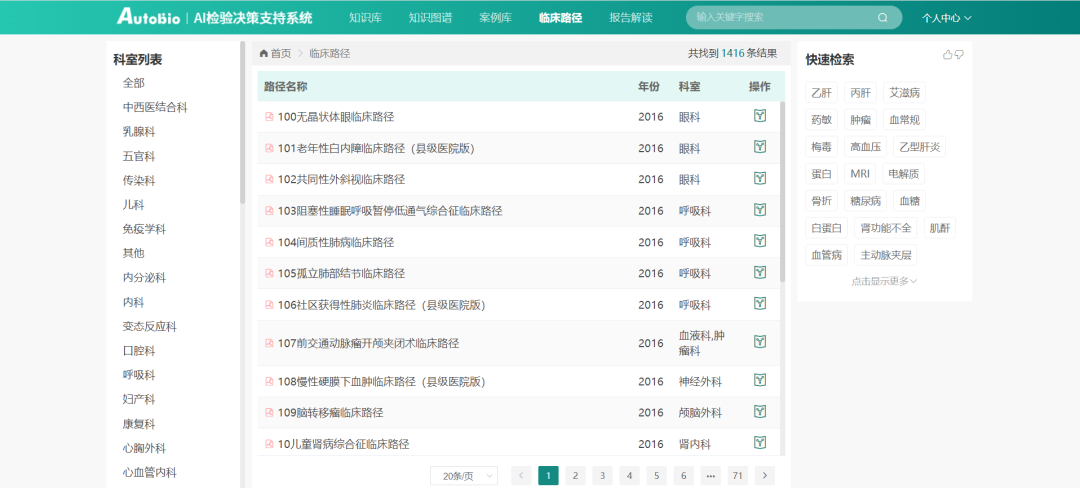
Task: Click operation icon for 100无晶状体眼临床路径
Action: pyautogui.click(x=760, y=116)
